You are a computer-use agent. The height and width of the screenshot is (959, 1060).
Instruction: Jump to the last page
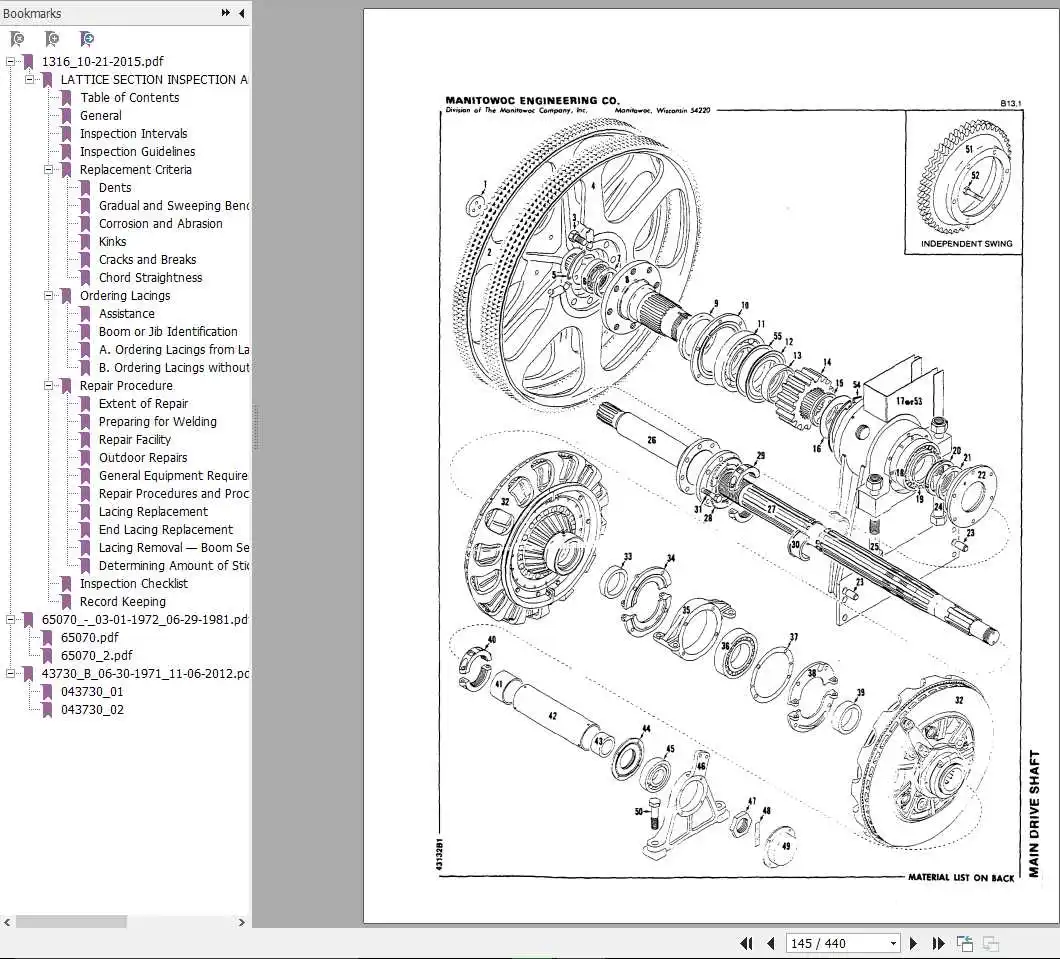click(938, 943)
